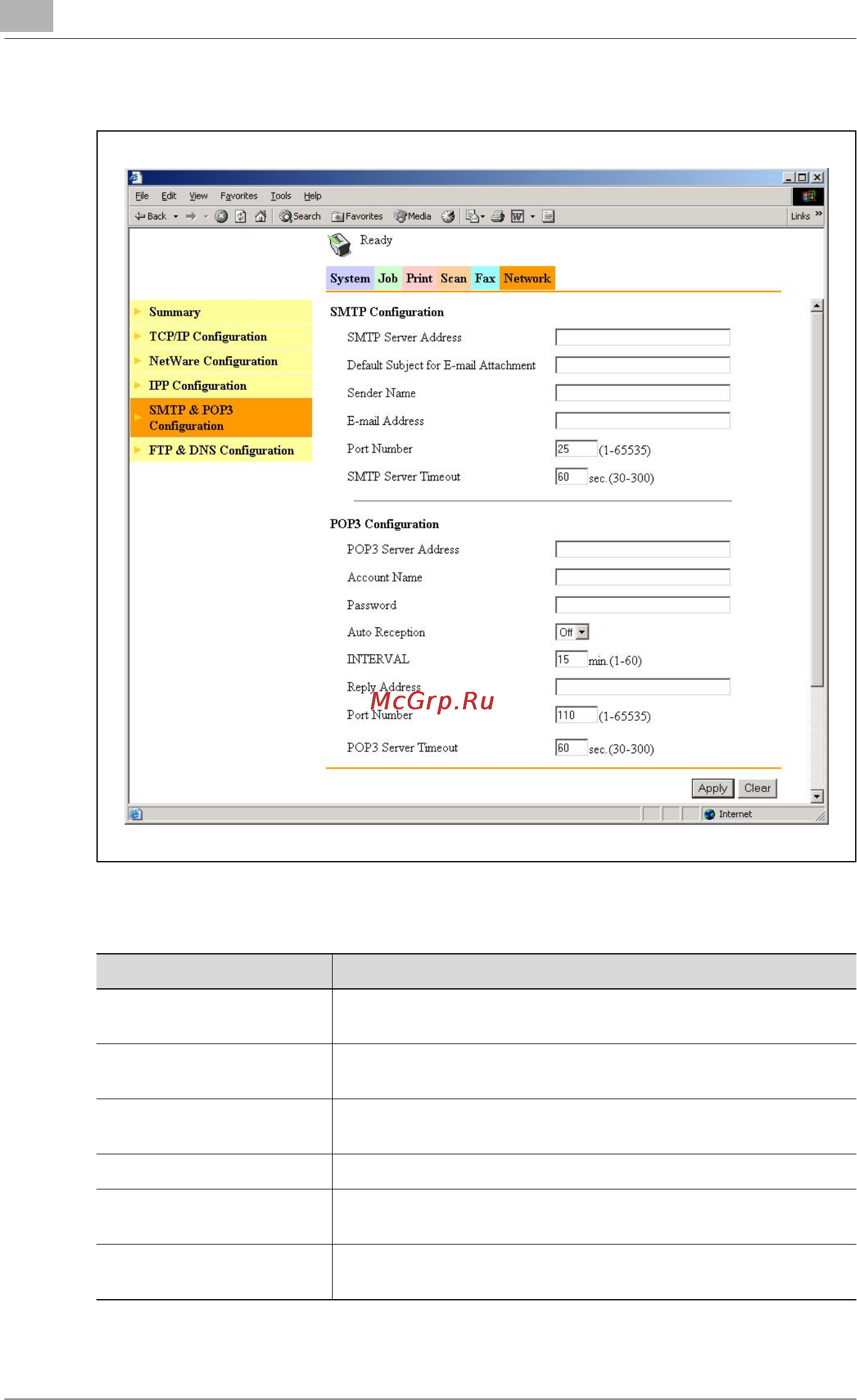Switch to the Print tab

(419, 278)
